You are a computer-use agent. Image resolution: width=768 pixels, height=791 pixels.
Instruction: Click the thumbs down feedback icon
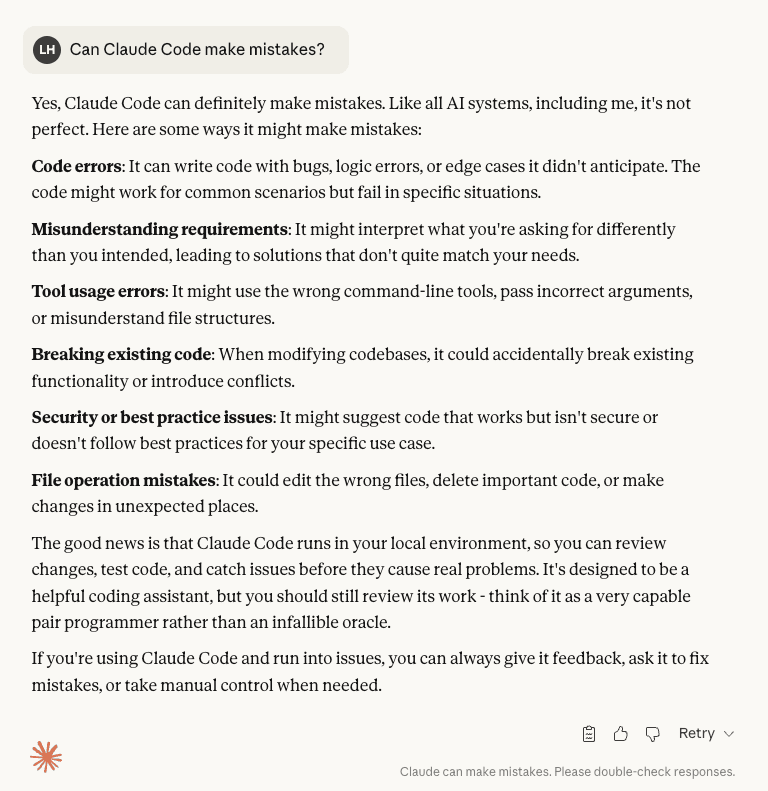[x=653, y=734]
